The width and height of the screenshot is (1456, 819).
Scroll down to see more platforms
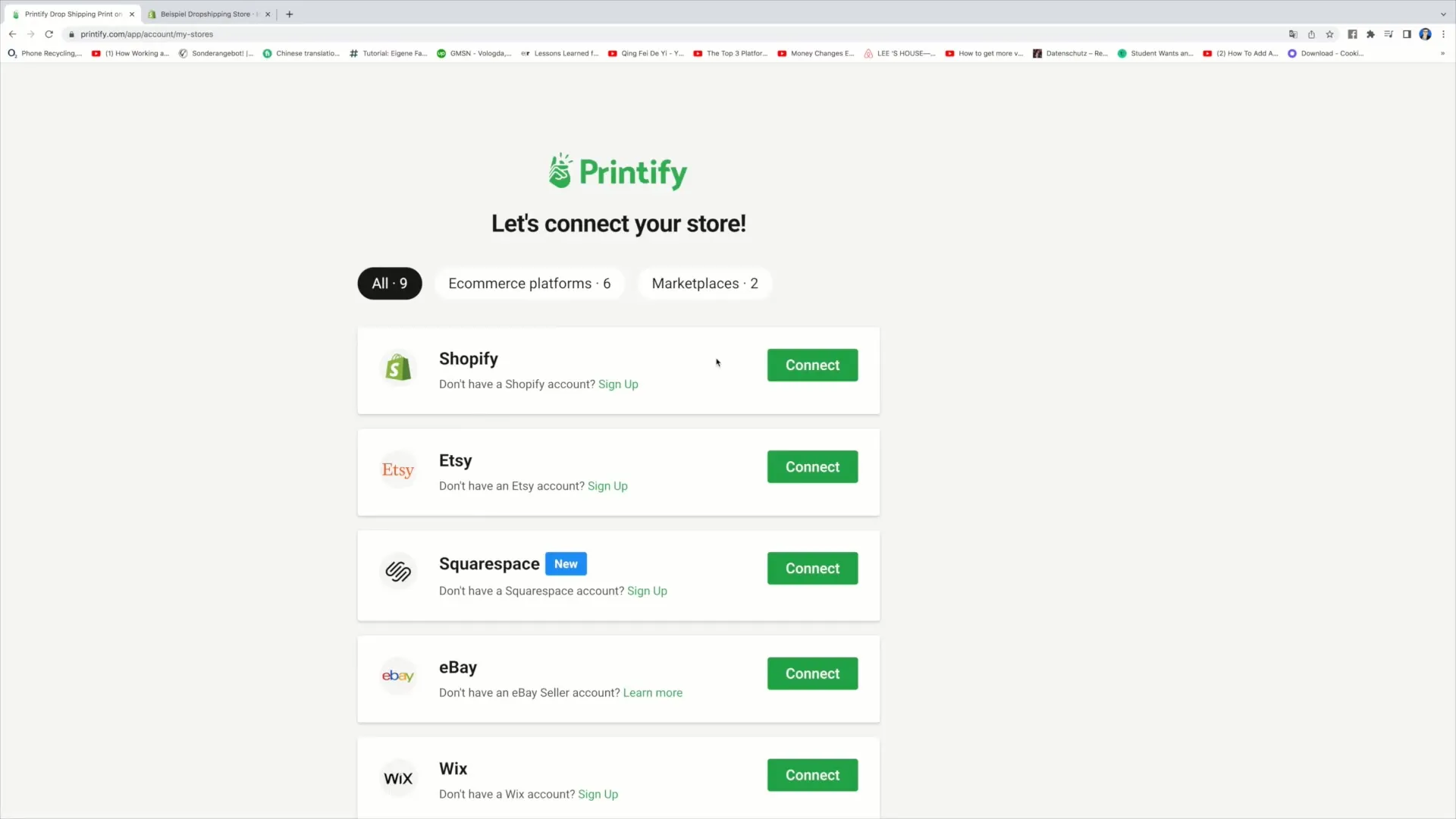pos(728,600)
